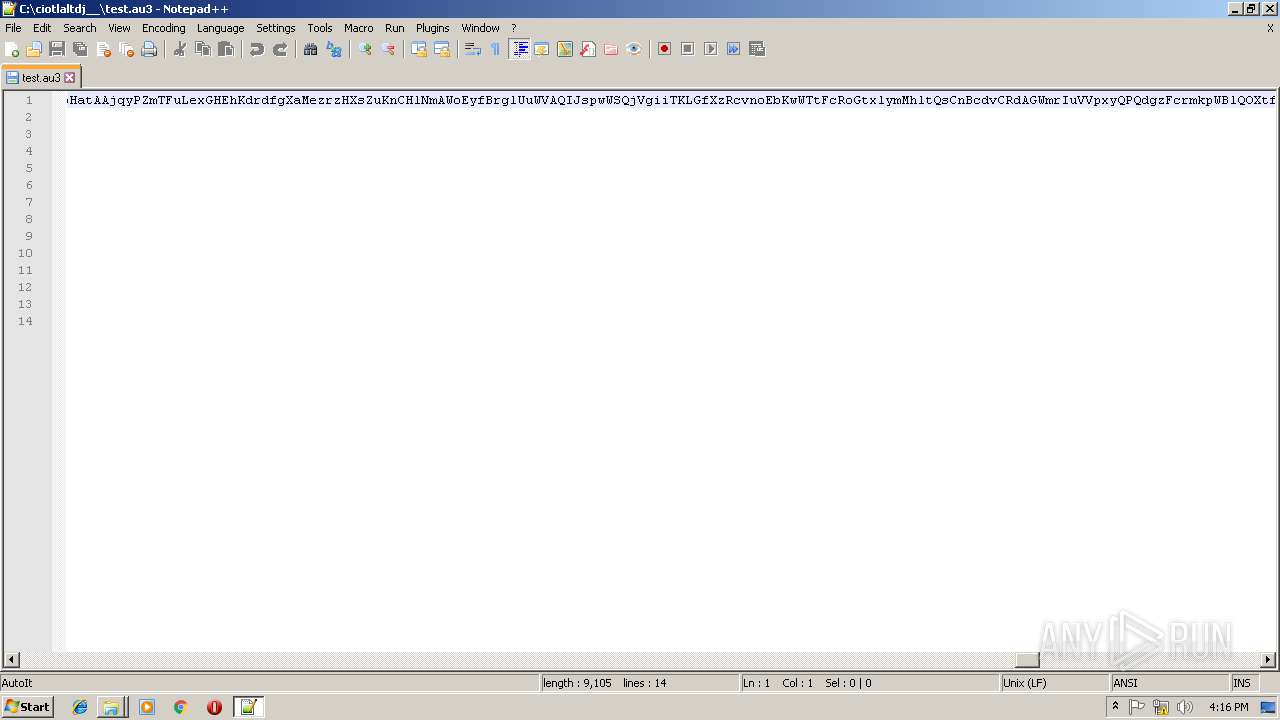This screenshot has height=720, width=1280.
Task: Cut selection with the scissors icon
Action: [180, 49]
